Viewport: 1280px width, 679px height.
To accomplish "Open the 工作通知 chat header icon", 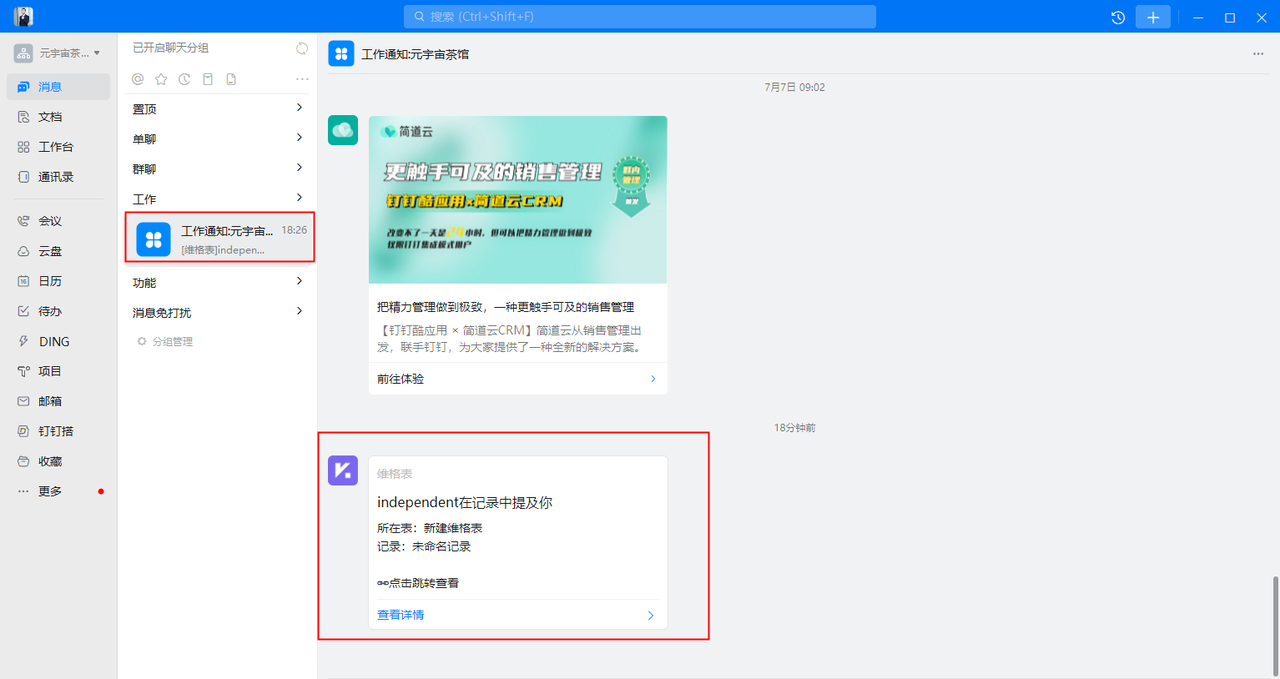I will [x=342, y=54].
